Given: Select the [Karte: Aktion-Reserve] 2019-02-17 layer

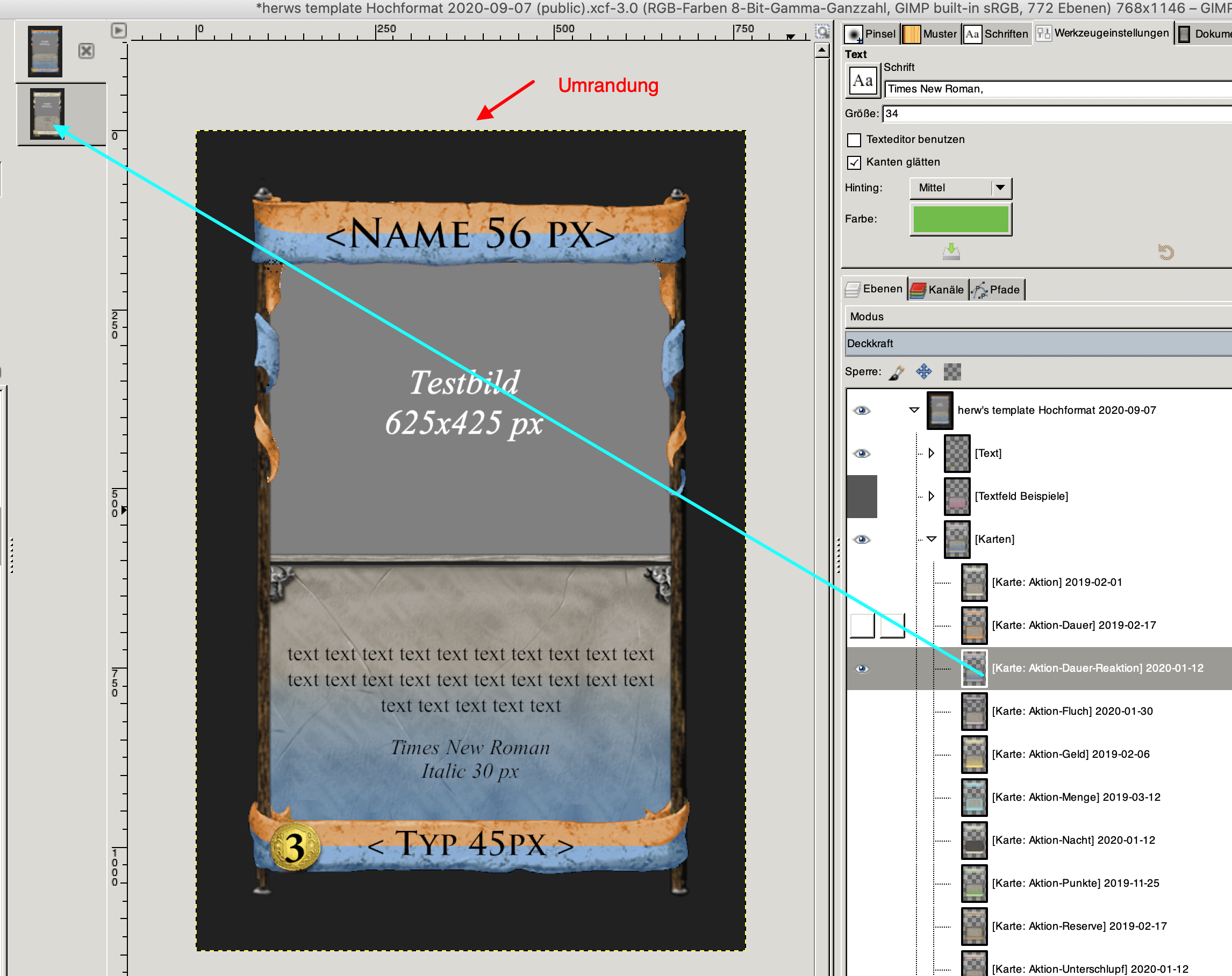Looking at the screenshot, I should [1079, 926].
